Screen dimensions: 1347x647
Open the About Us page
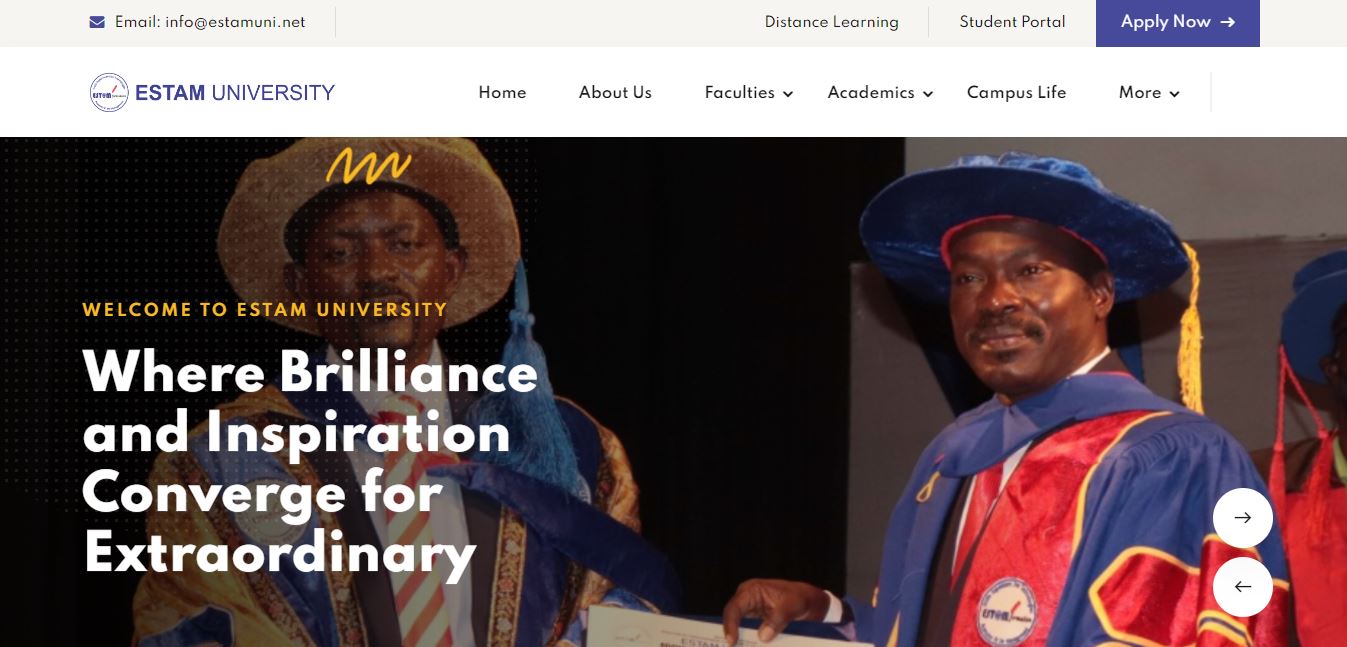615,92
